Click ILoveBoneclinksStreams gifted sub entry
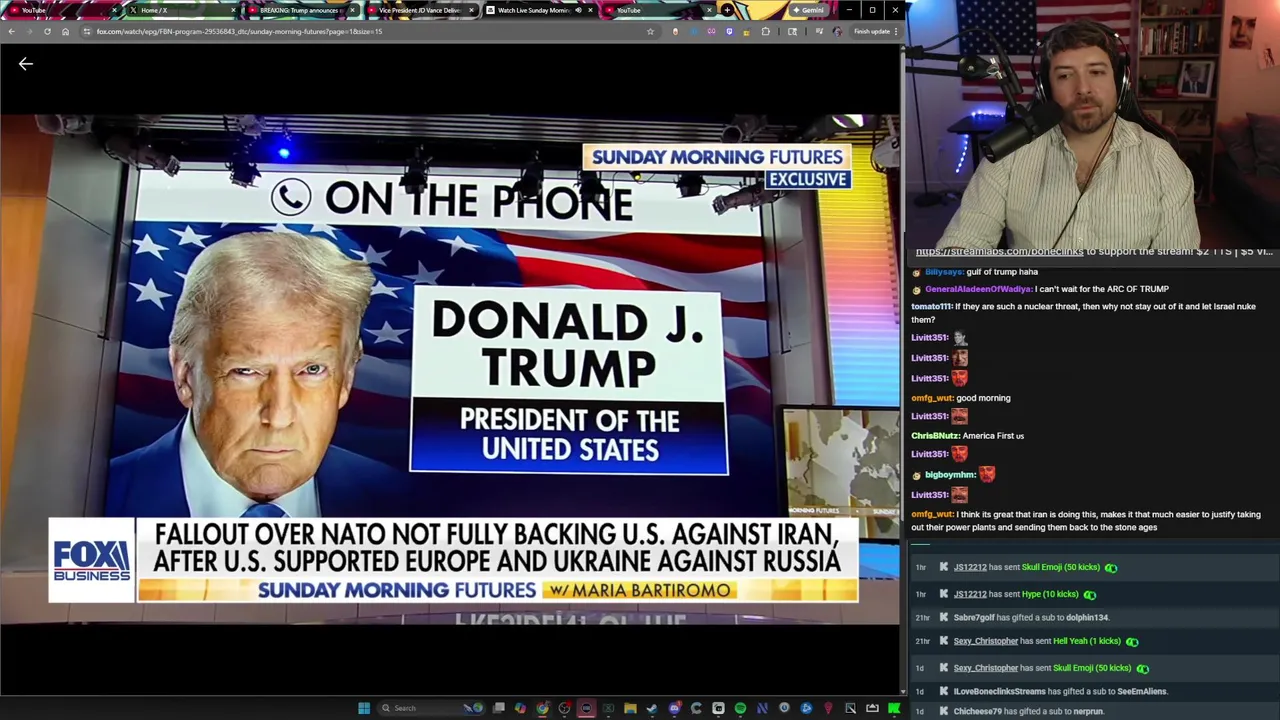The width and height of the screenshot is (1280, 720). 1060,691
